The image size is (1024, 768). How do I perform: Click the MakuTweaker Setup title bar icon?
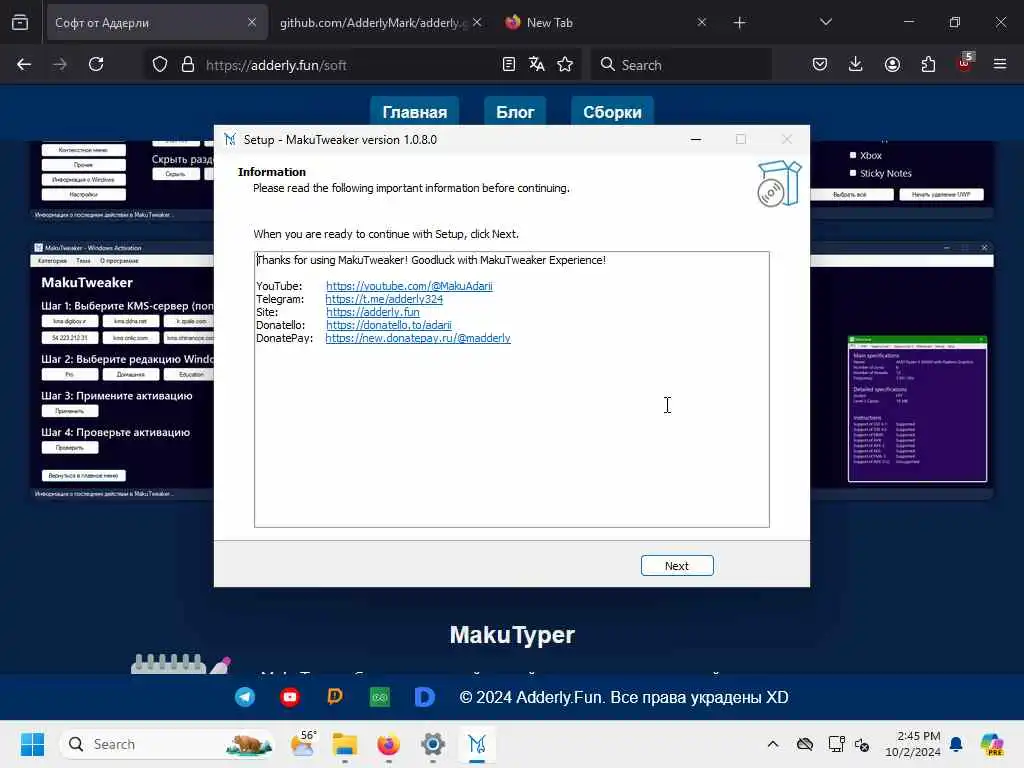click(x=230, y=139)
